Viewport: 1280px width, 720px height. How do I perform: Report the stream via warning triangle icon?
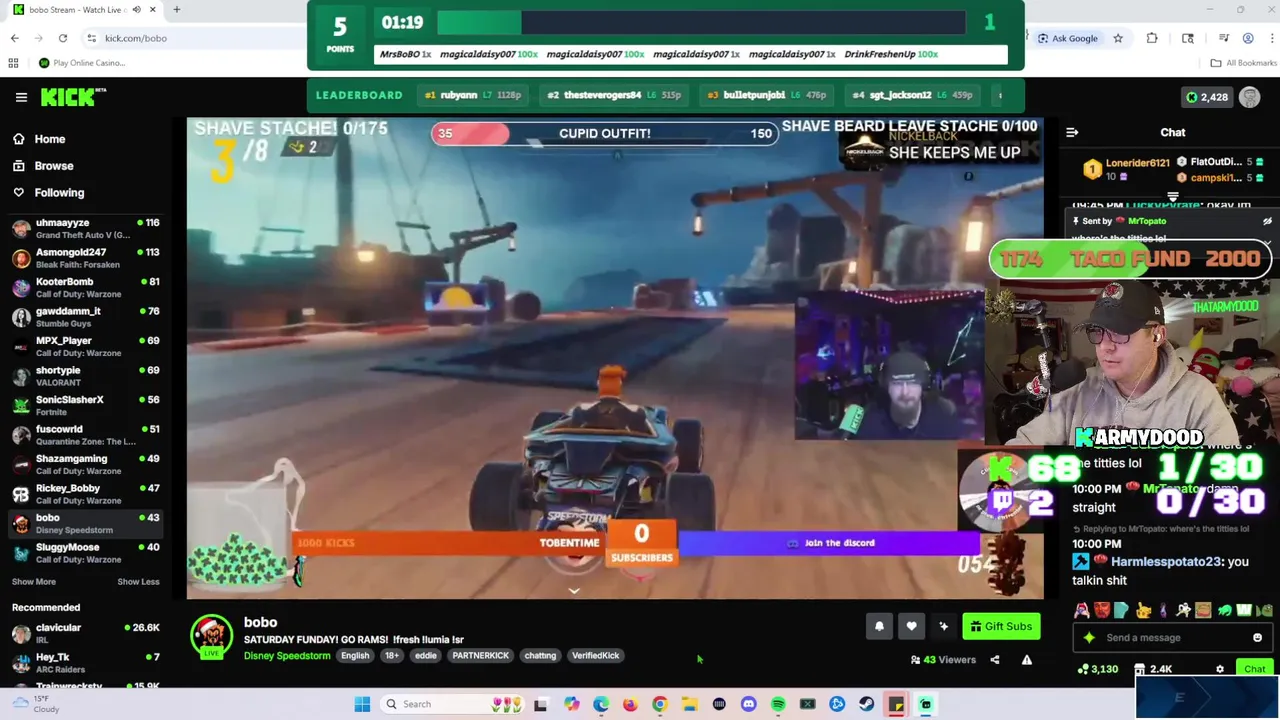(1026, 660)
